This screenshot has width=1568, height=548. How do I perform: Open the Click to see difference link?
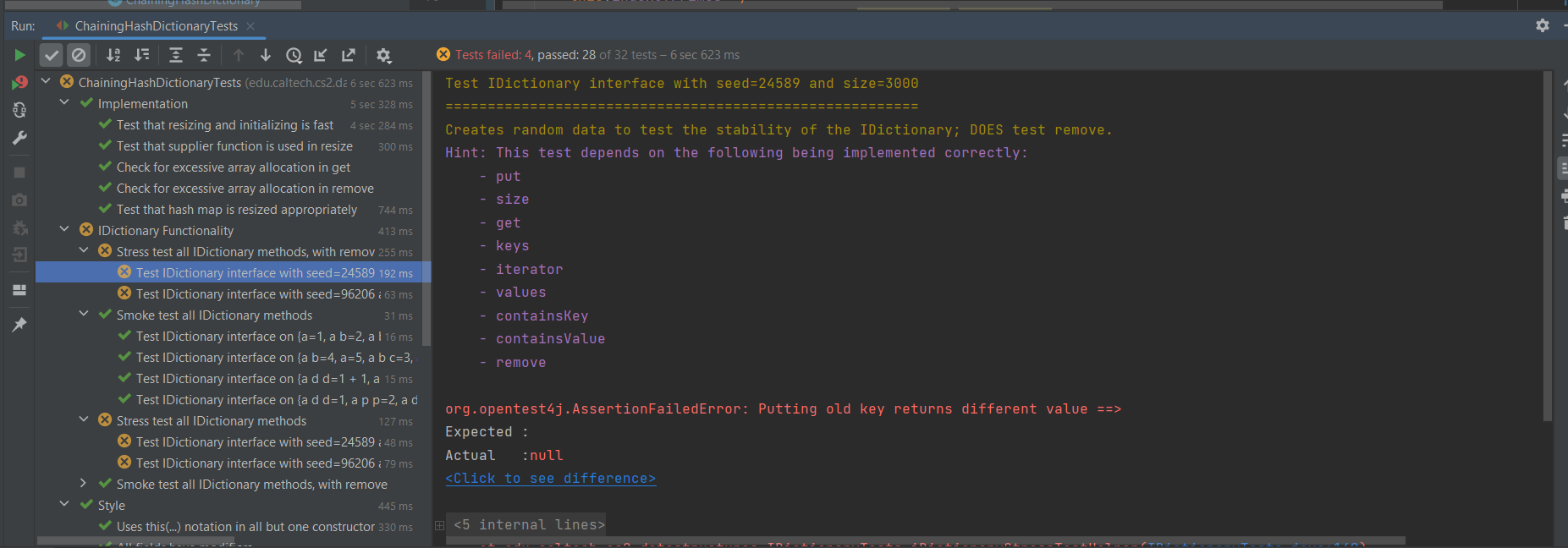(x=550, y=479)
